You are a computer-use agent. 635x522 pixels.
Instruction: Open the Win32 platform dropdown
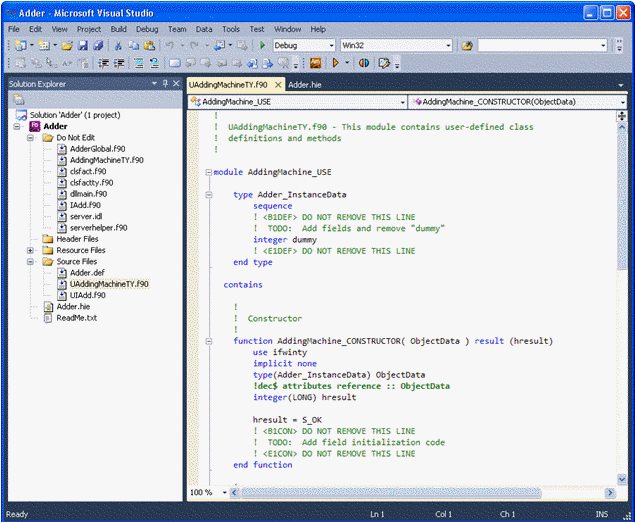tap(448, 46)
